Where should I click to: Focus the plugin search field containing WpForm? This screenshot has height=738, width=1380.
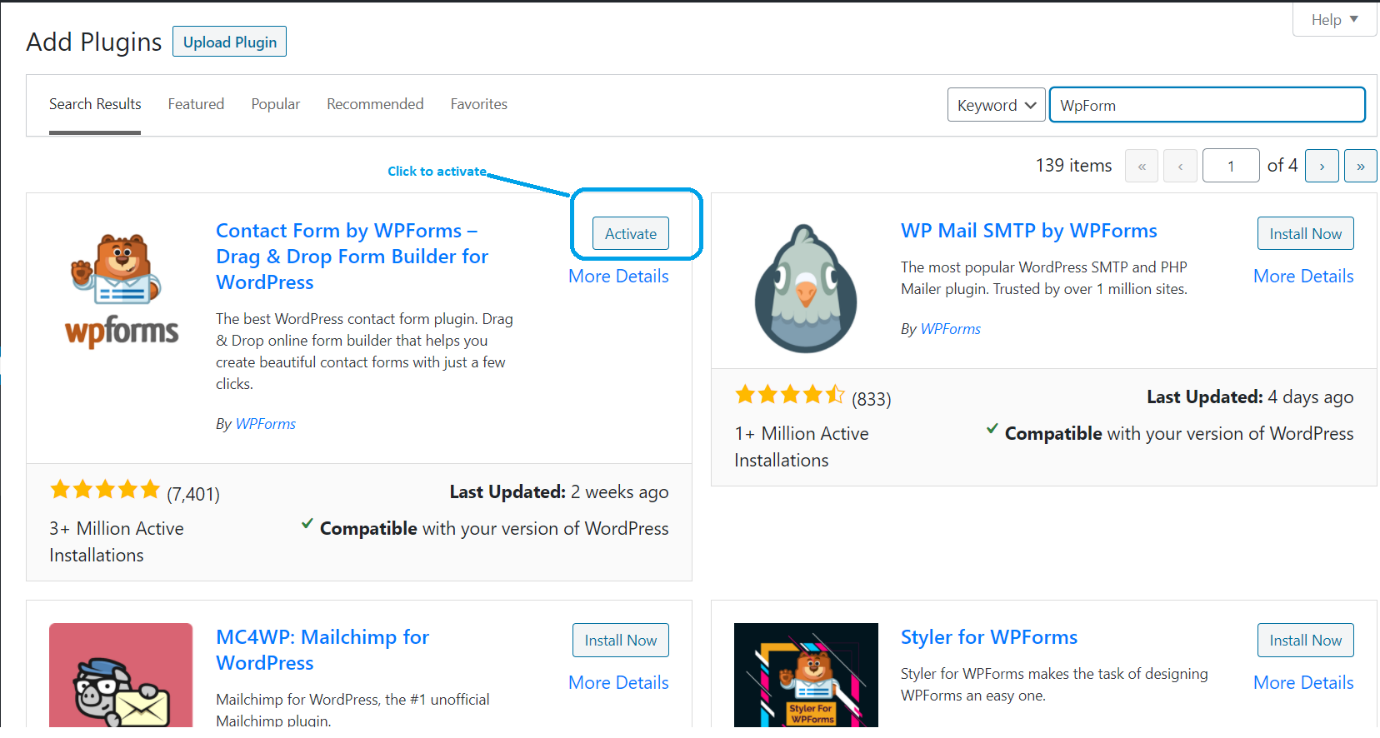coord(1207,105)
